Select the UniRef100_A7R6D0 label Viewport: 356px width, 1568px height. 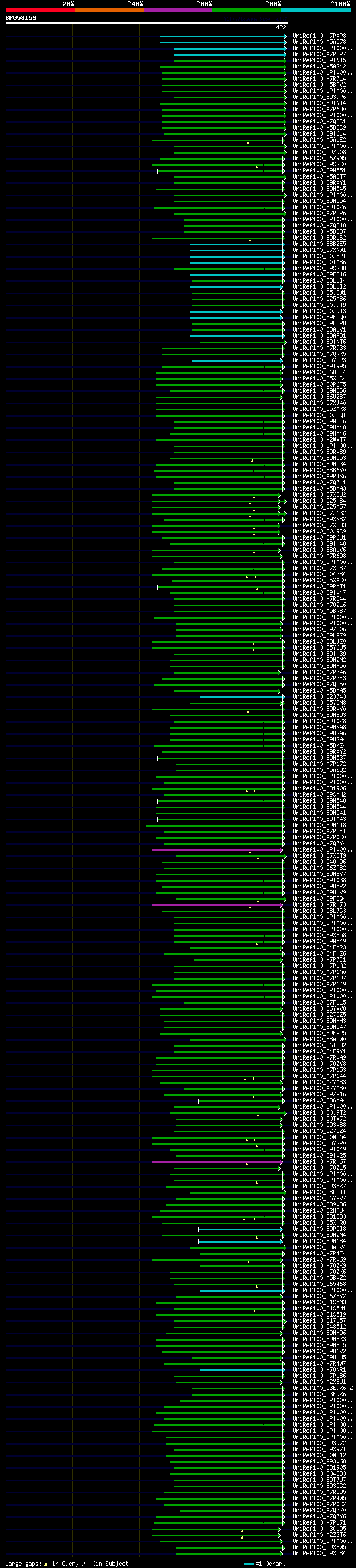(x=319, y=110)
